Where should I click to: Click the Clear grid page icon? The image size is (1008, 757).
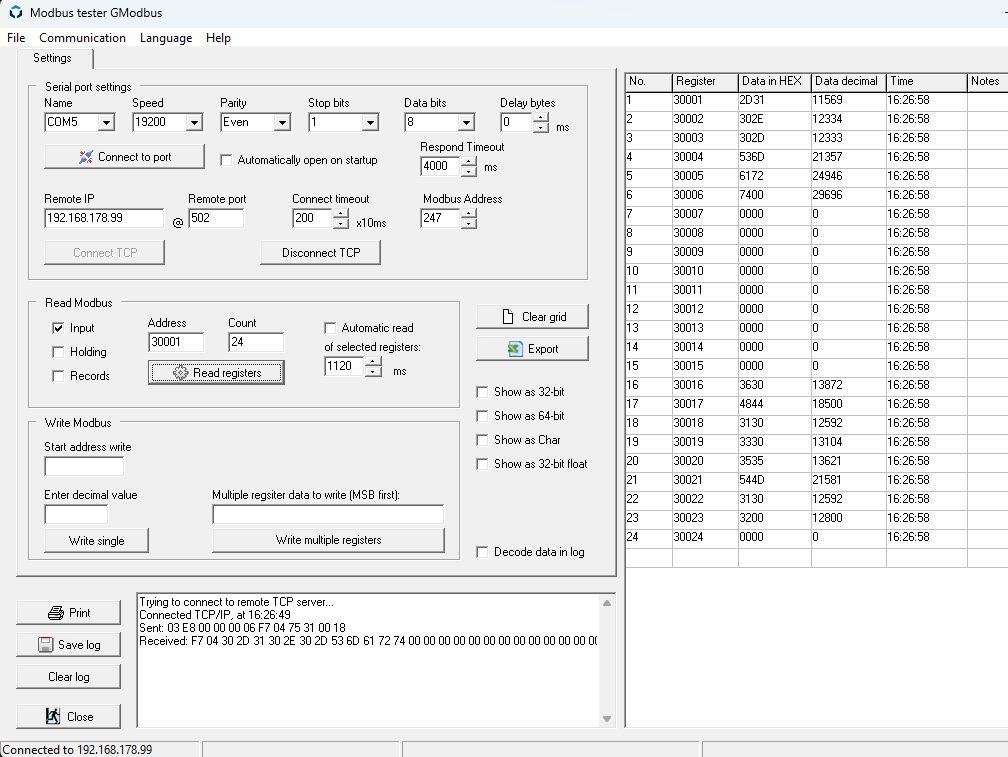point(507,317)
